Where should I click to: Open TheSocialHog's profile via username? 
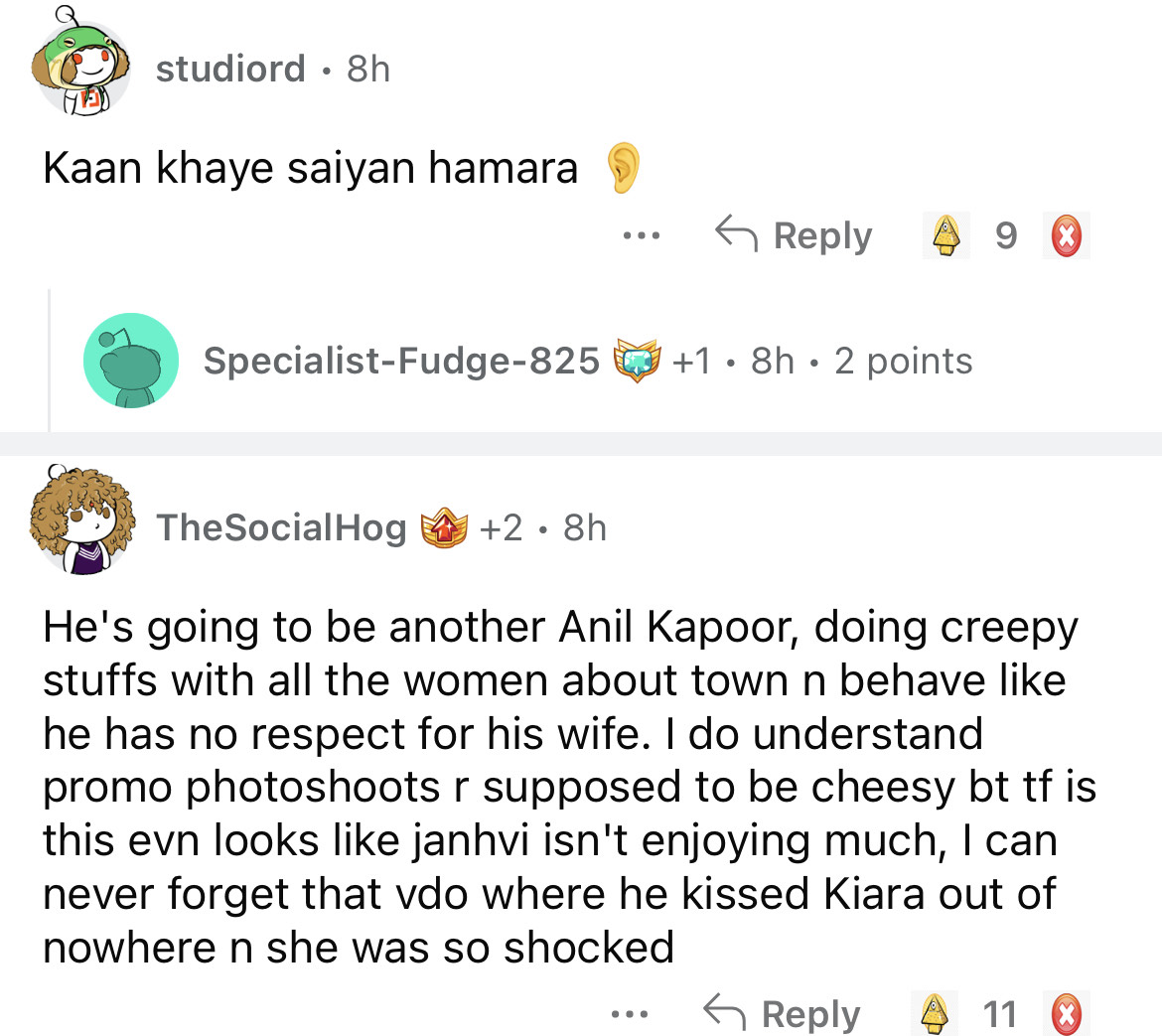[281, 527]
